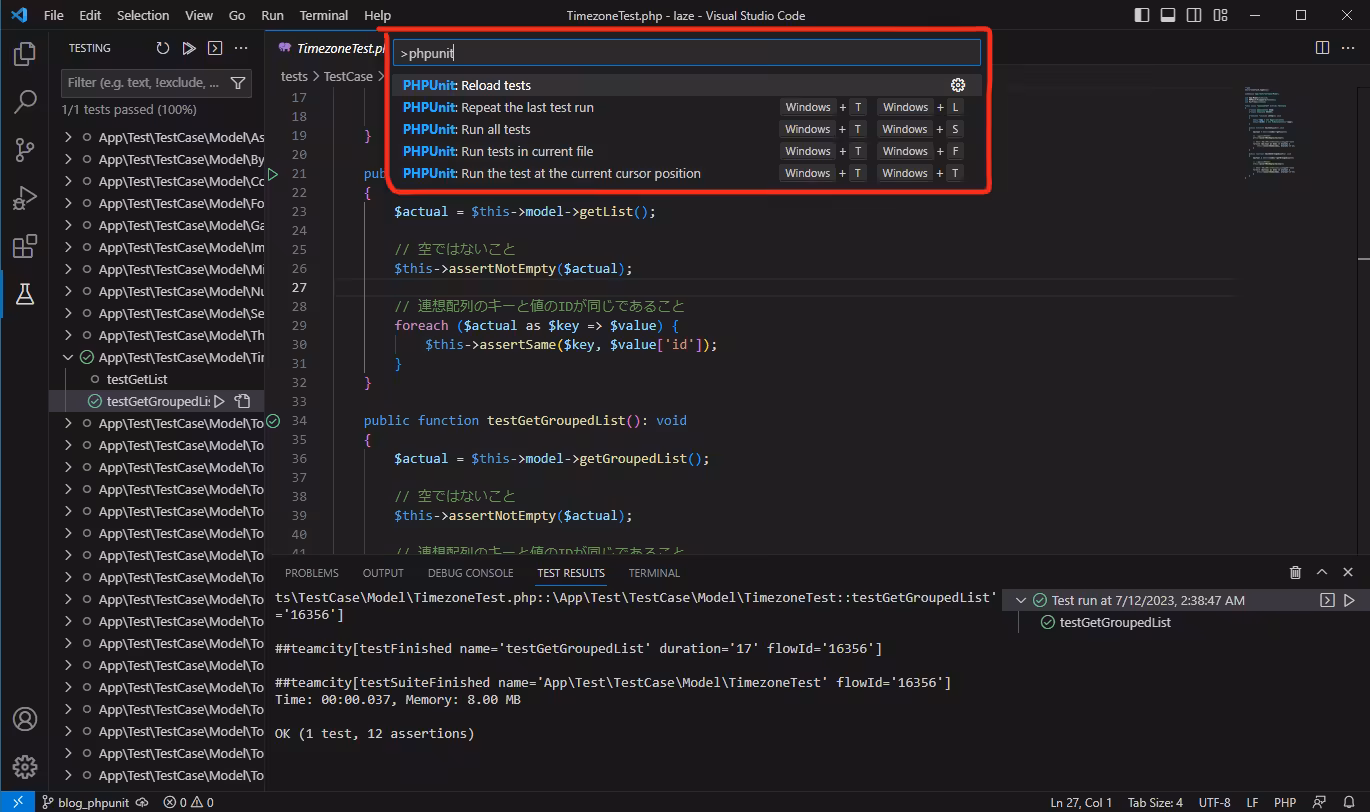The width and height of the screenshot is (1370, 812).
Task: Expand the App\Test\TestCase\Model\Fo test node
Action: (x=68, y=203)
